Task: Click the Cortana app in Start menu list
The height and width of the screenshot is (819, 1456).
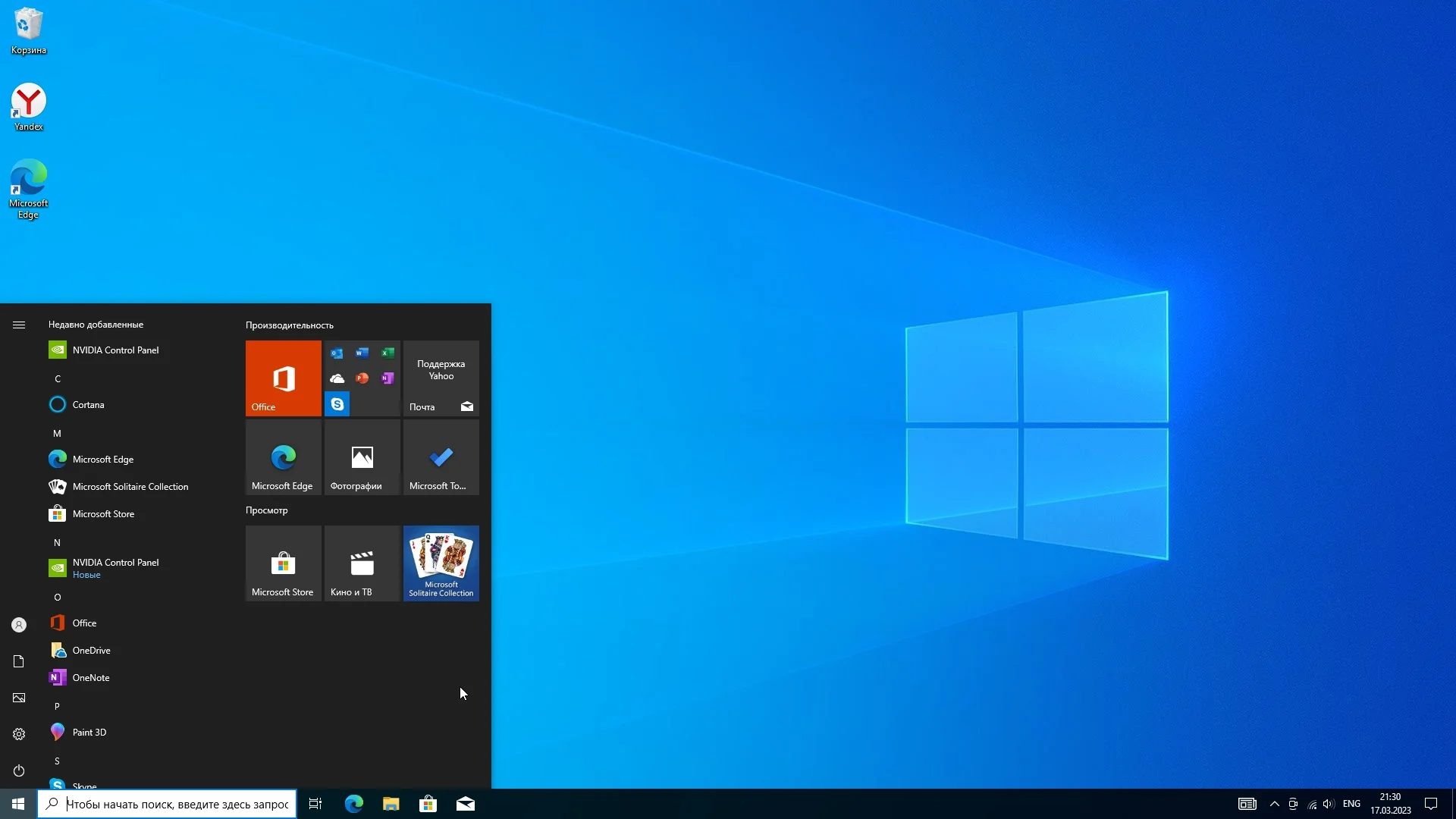Action: click(x=88, y=404)
